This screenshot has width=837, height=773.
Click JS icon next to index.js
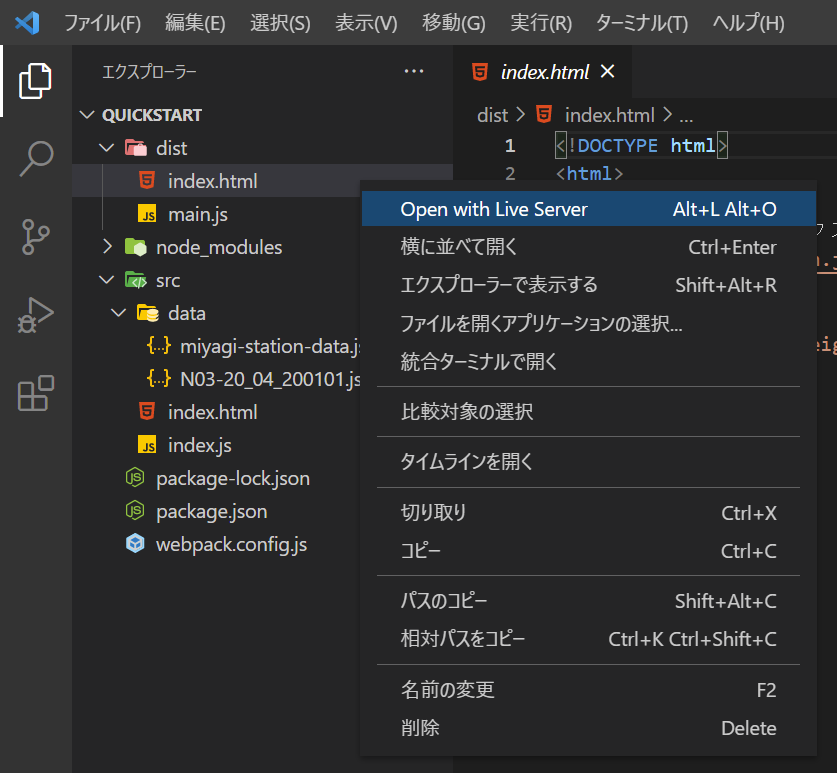(147, 445)
